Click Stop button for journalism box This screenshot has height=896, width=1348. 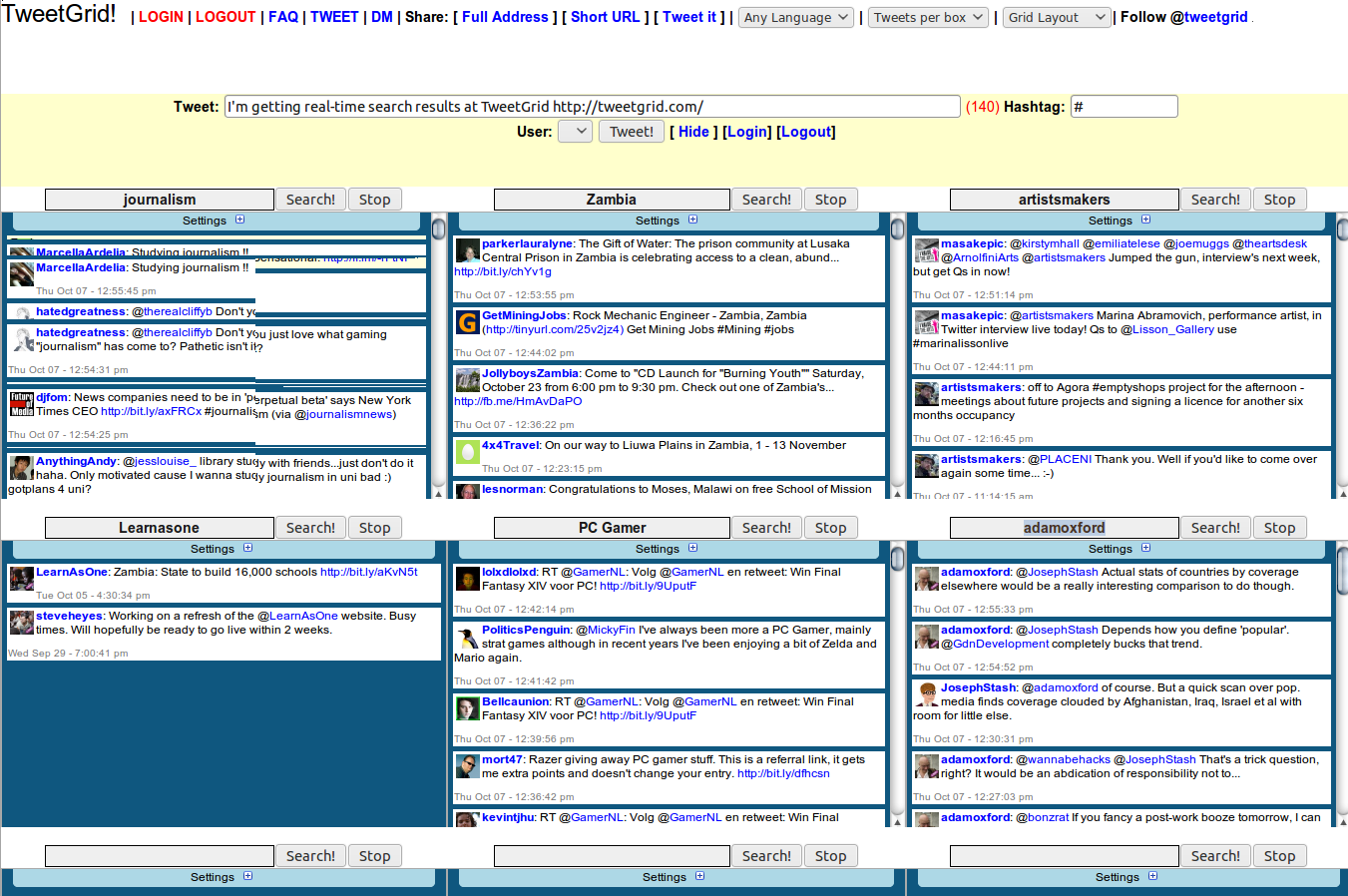[x=375, y=200]
